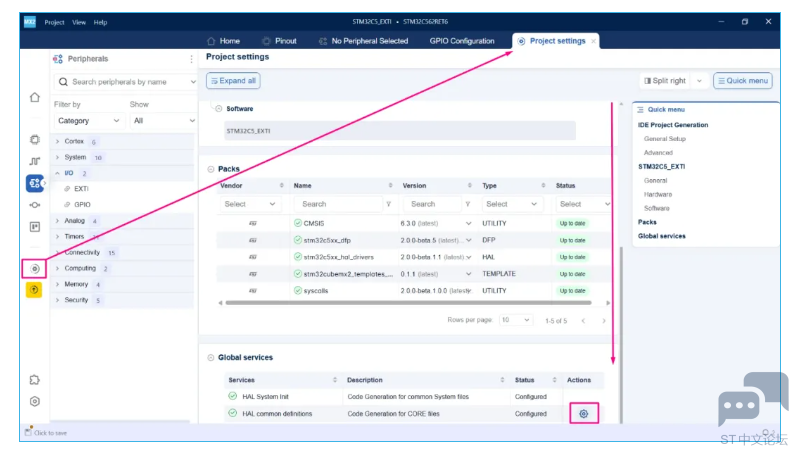Image resolution: width=797 pixels, height=455 pixels.
Task: Click the Expand all button
Action: click(233, 81)
